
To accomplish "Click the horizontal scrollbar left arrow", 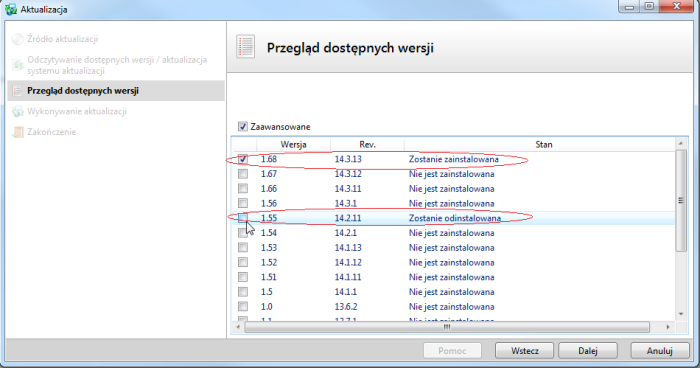I will tap(238, 327).
